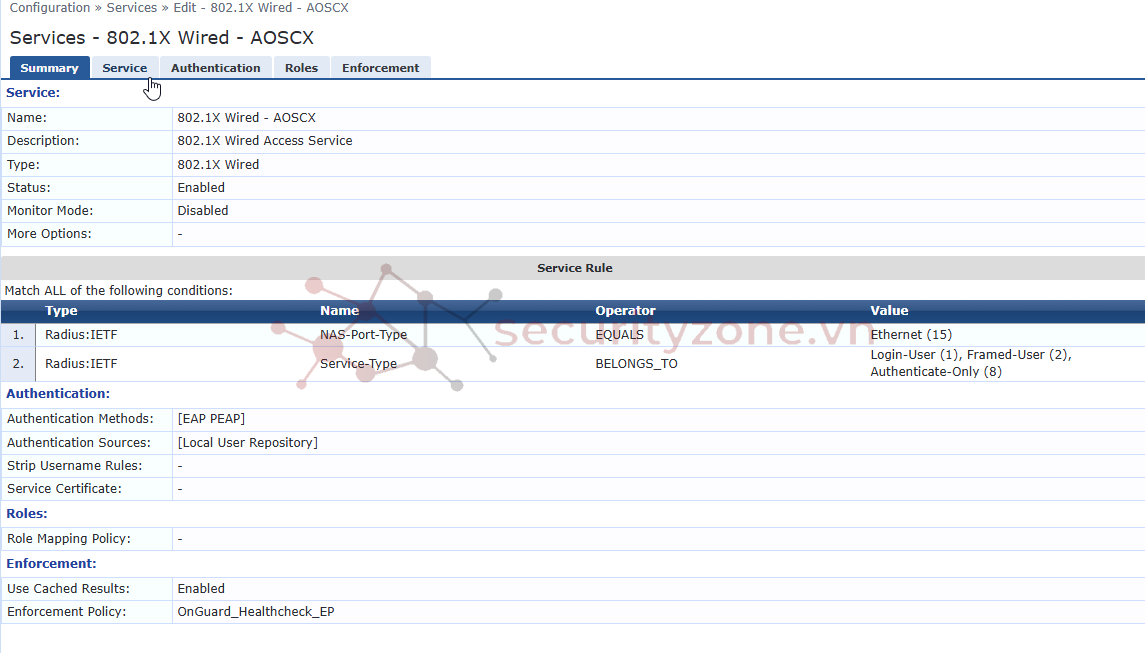Screen dimensions: 1145x653
Task: Click the Type column header
Action: click(61, 311)
